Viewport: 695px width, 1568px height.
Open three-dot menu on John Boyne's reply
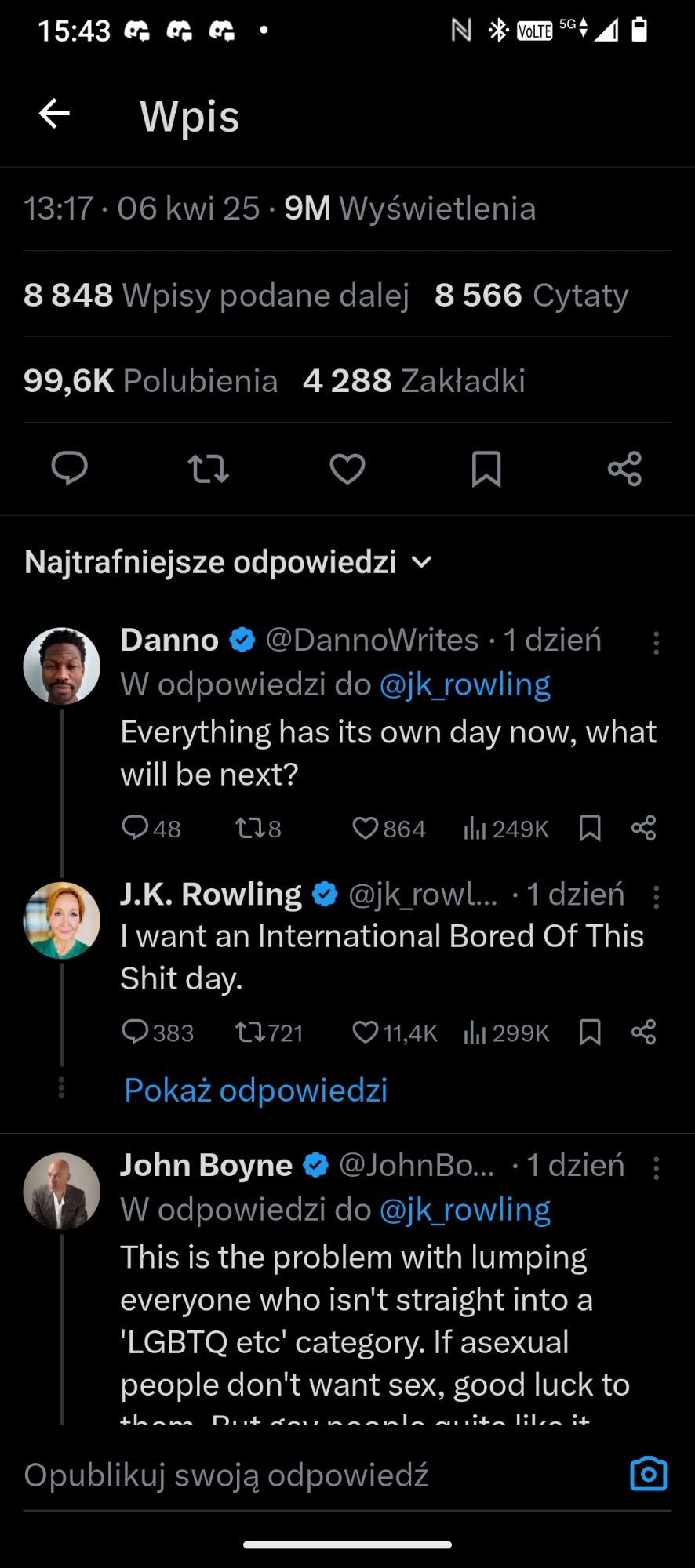pos(656,1168)
